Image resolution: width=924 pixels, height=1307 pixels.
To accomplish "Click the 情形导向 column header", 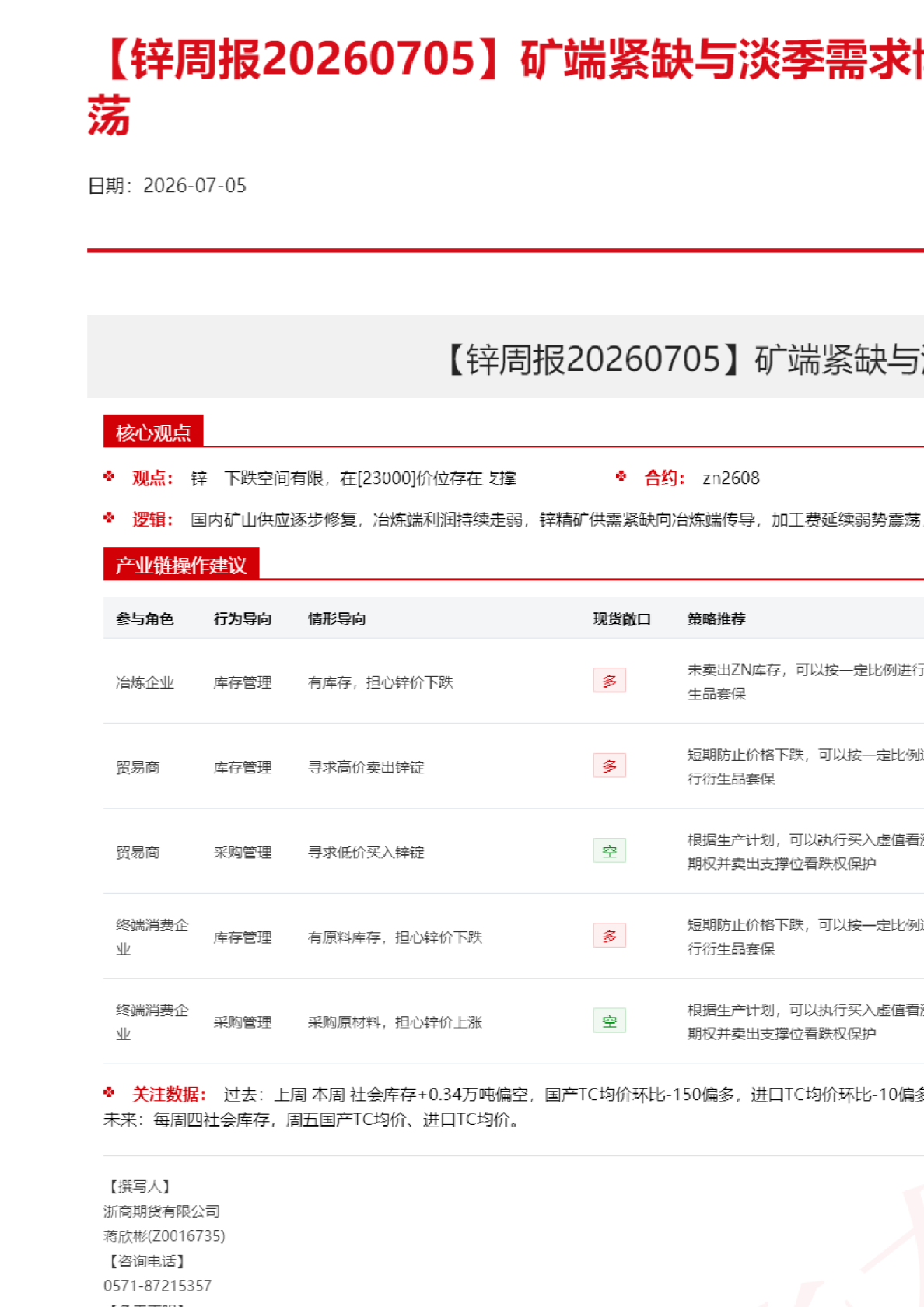I will click(x=337, y=618).
